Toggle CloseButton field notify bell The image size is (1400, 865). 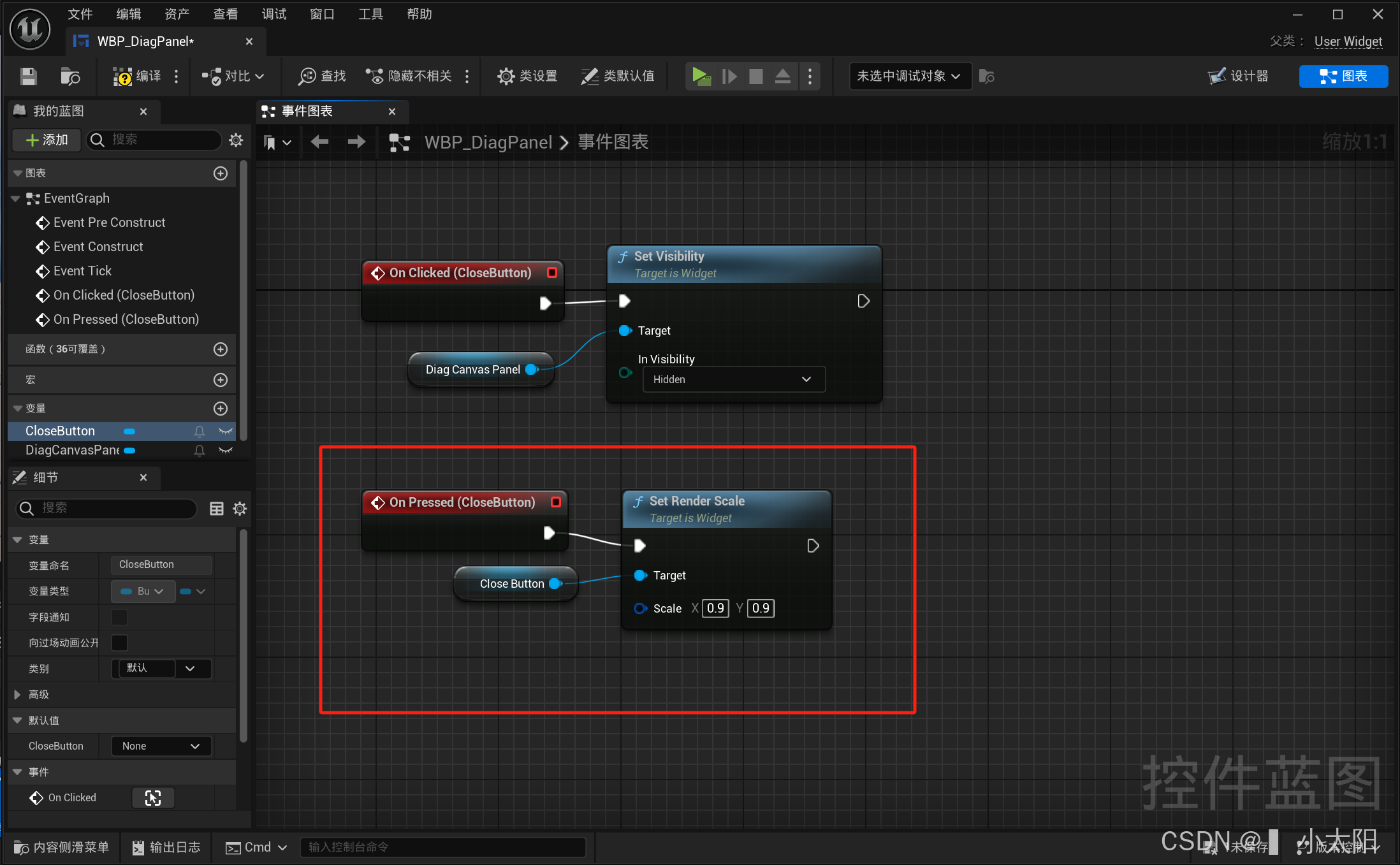click(x=200, y=432)
